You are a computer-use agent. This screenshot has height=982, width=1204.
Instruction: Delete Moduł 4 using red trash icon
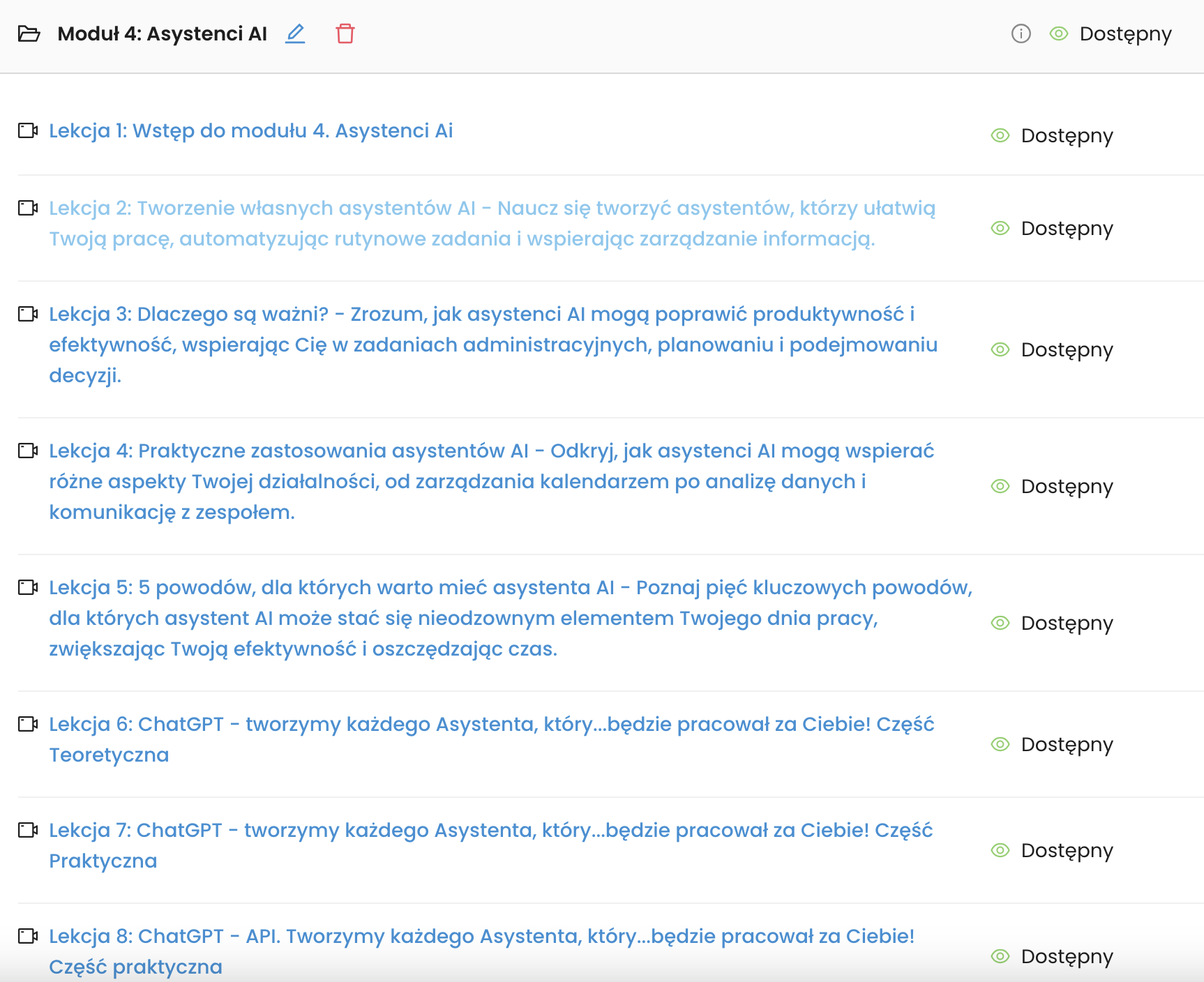[345, 33]
